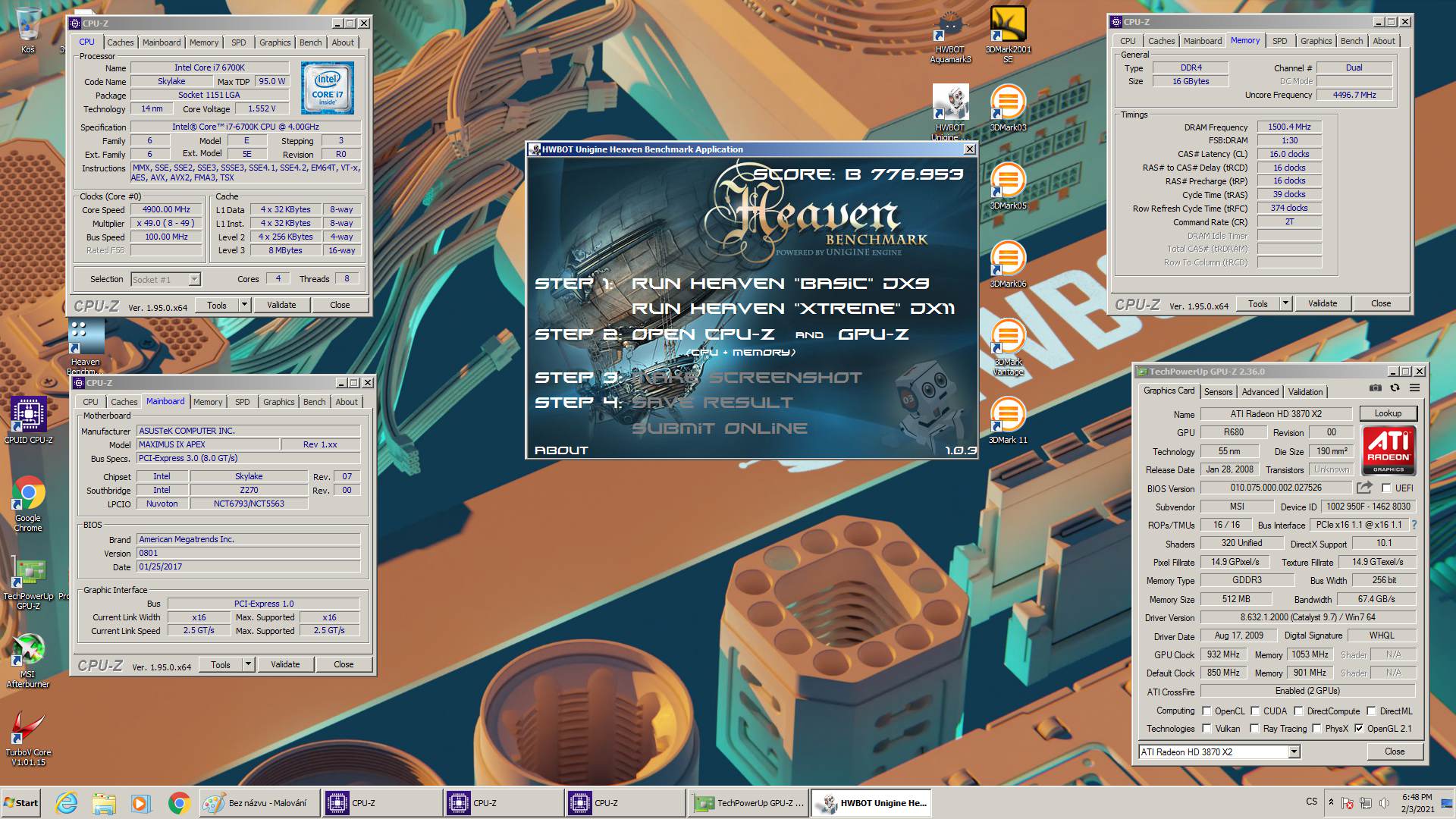Click the Windows Start button

21,803
